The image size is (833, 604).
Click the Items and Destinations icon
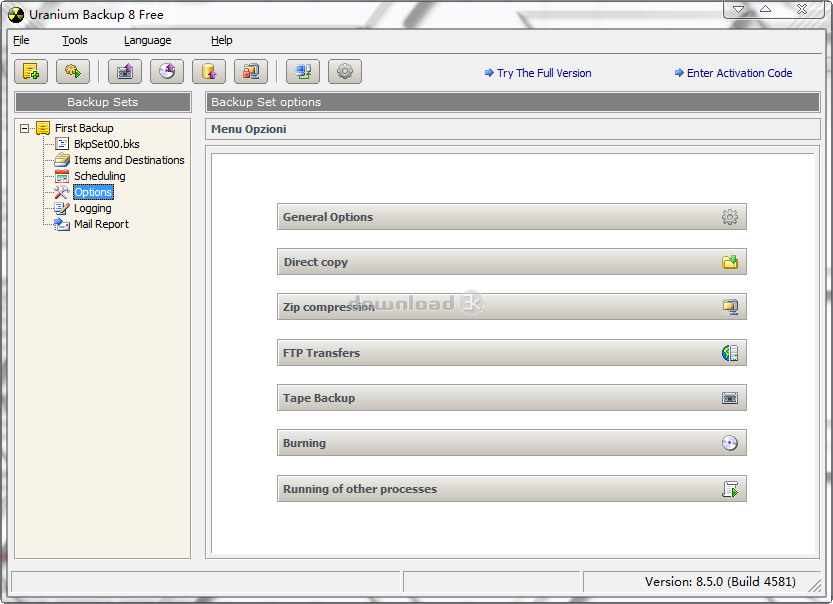point(62,160)
